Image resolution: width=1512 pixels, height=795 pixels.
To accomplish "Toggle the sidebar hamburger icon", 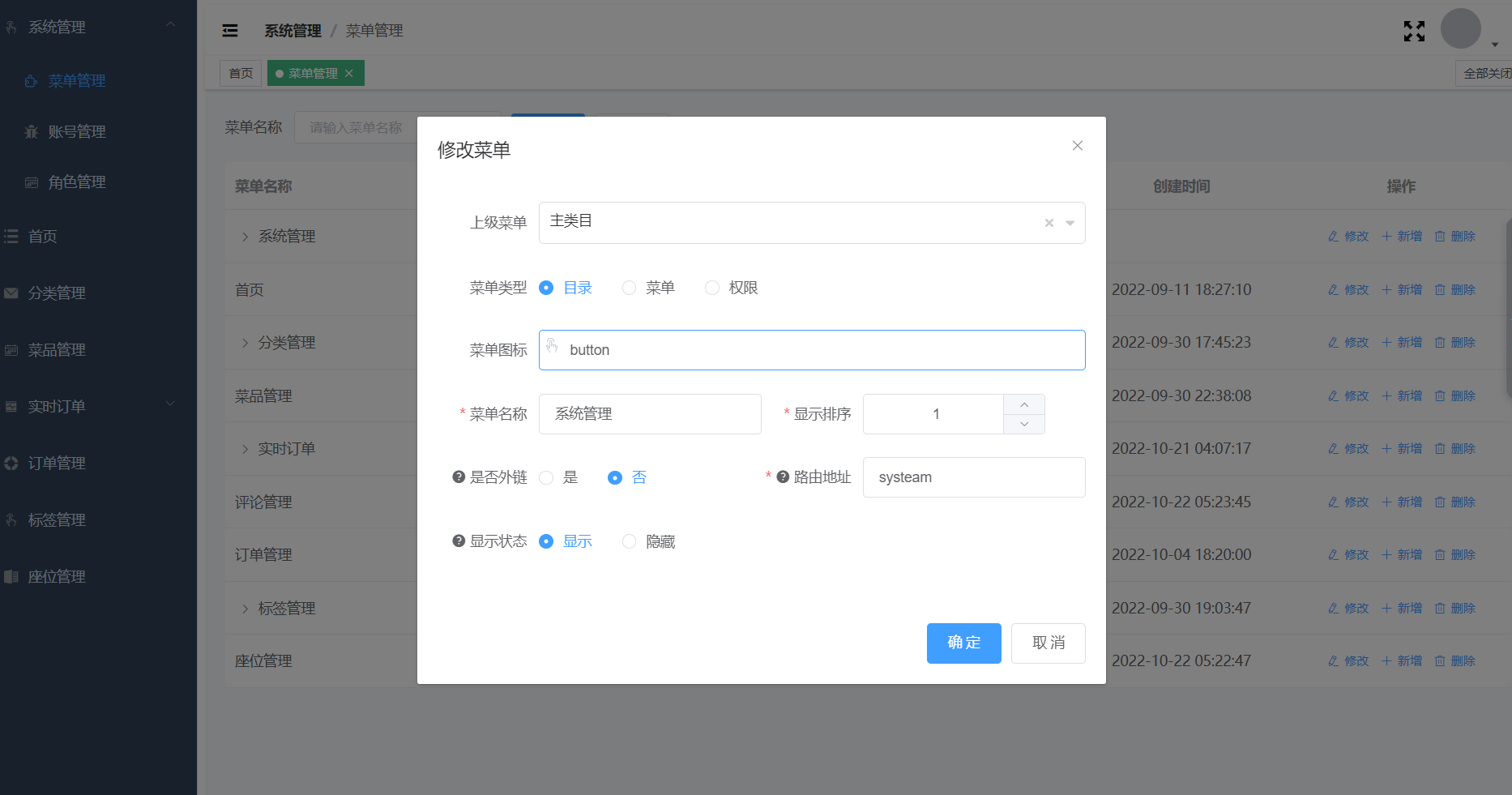I will click(230, 31).
